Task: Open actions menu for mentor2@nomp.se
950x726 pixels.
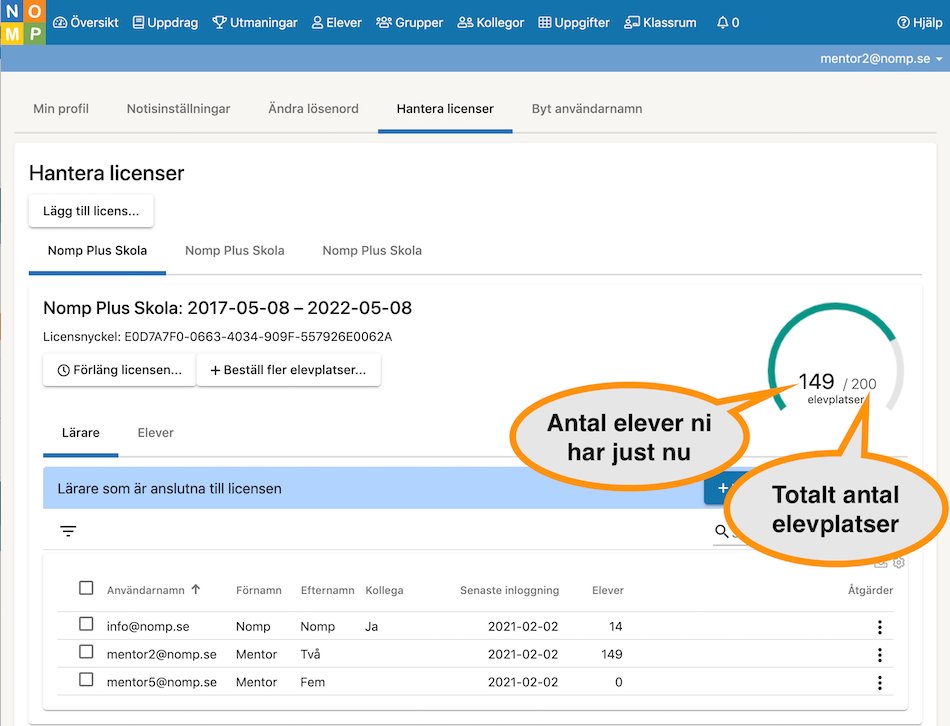Action: pos(880,654)
